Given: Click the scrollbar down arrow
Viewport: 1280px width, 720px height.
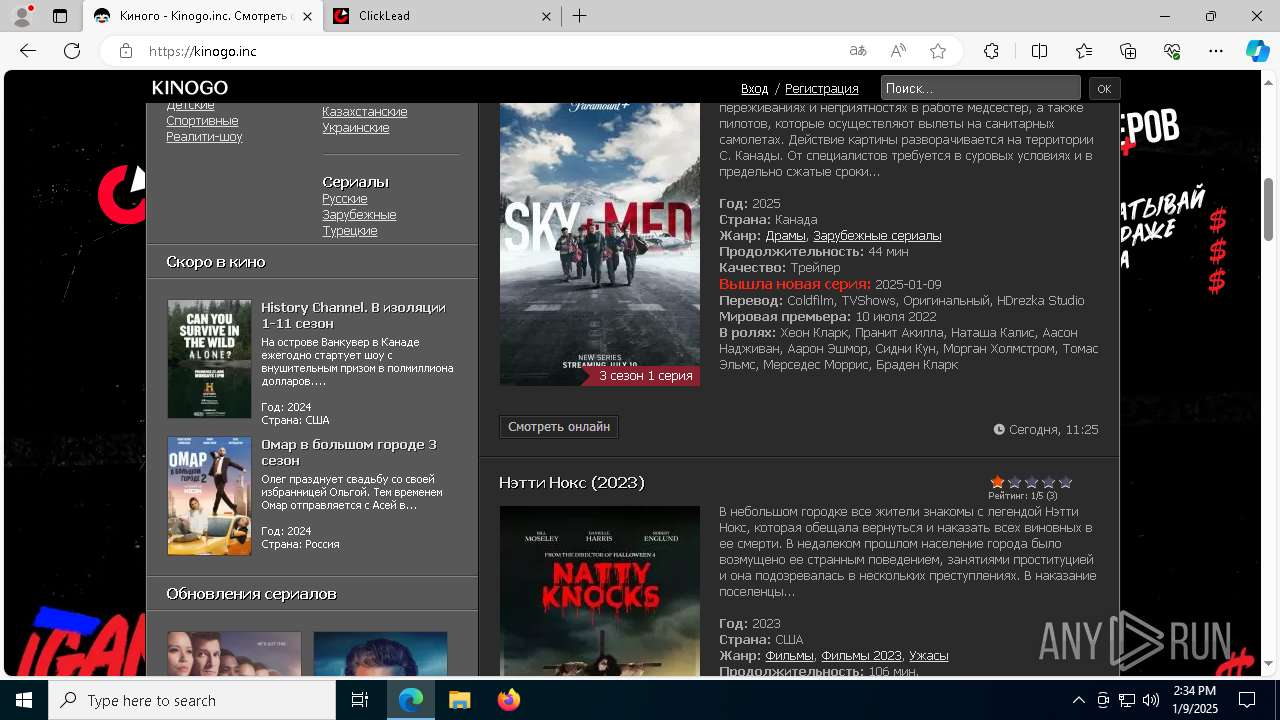Looking at the screenshot, I should point(1268,664).
